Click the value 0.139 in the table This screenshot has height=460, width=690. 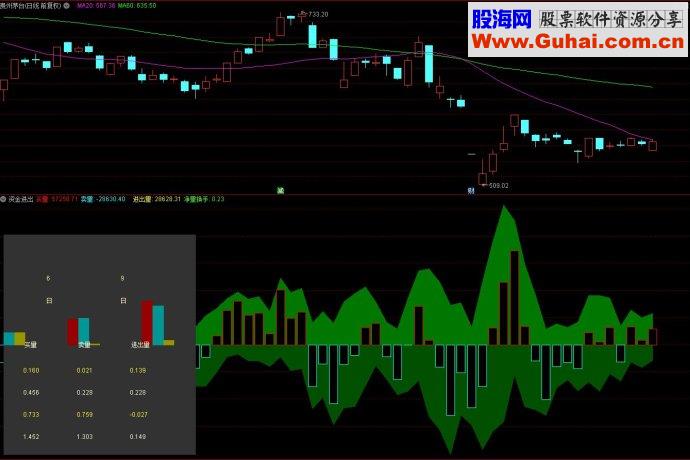click(138, 371)
